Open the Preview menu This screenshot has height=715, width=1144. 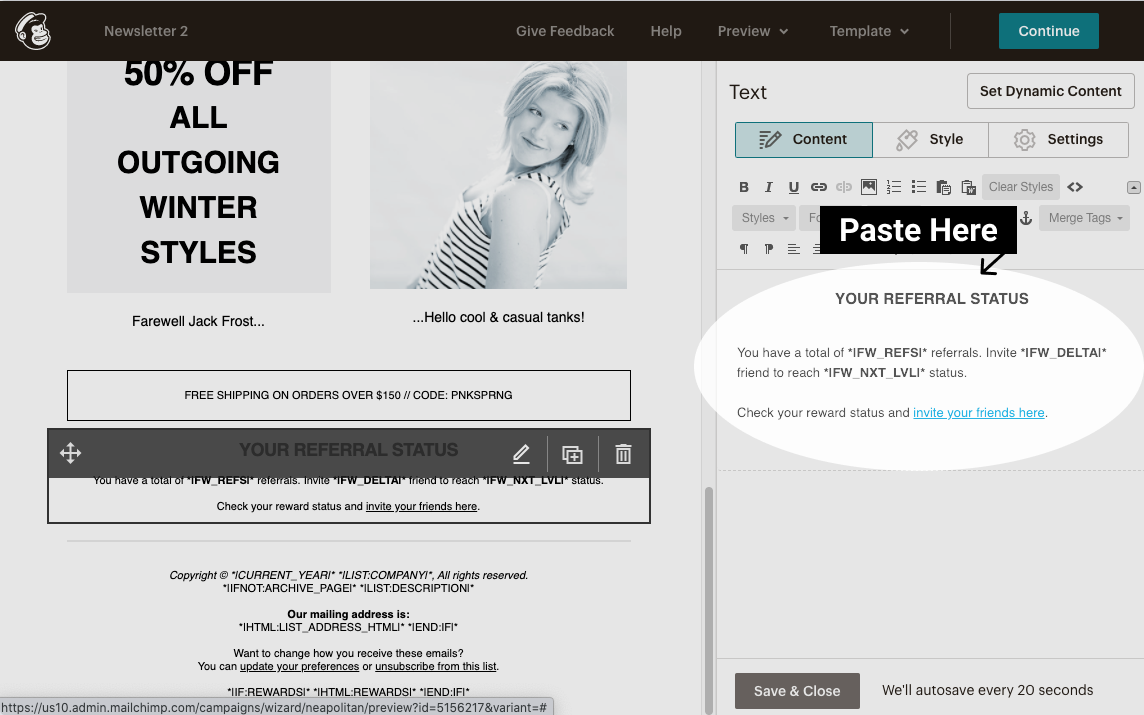coord(753,31)
